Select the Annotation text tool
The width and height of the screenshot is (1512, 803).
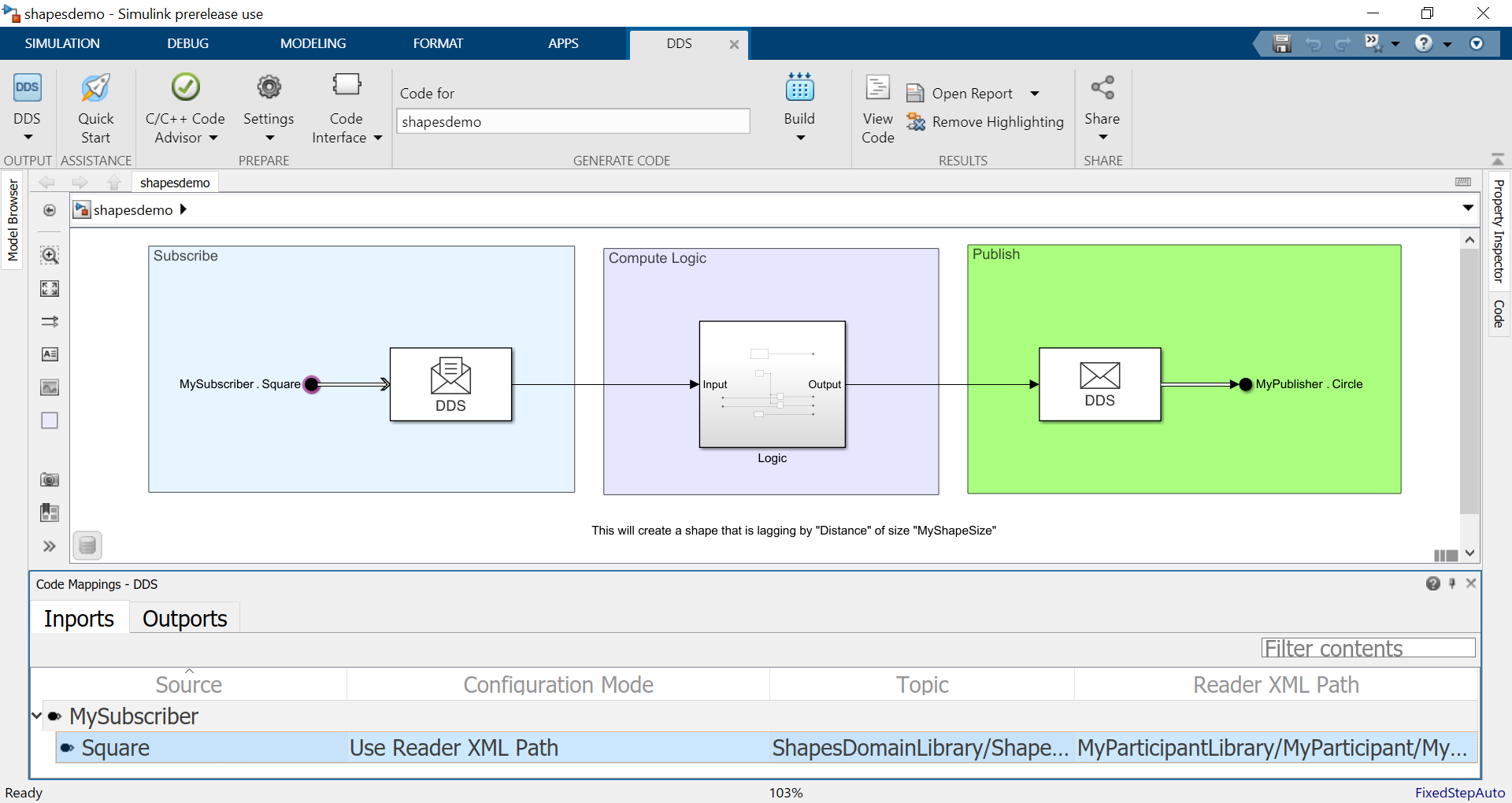click(x=50, y=354)
